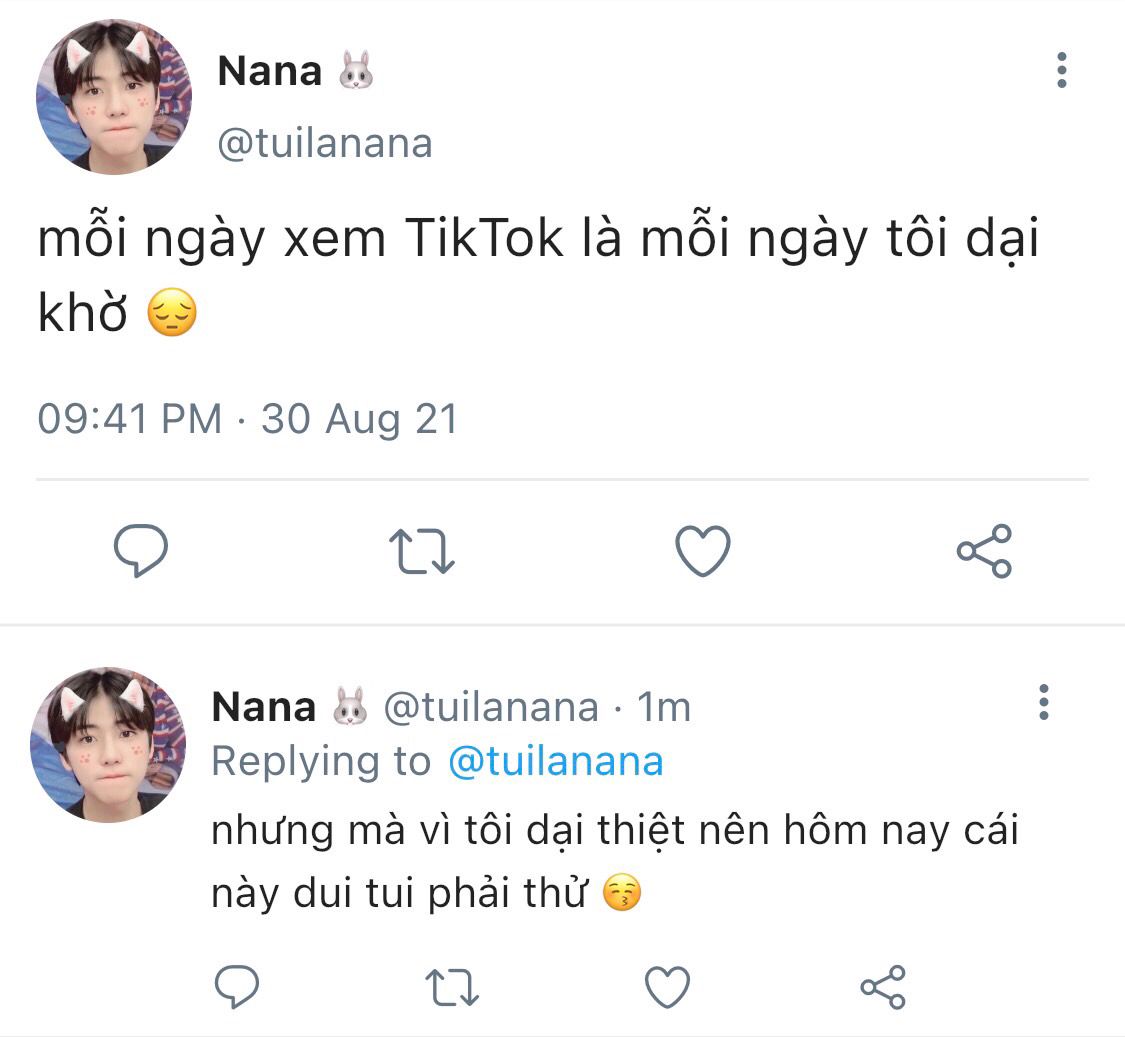Reply to the main TikTok tweet

141,550
